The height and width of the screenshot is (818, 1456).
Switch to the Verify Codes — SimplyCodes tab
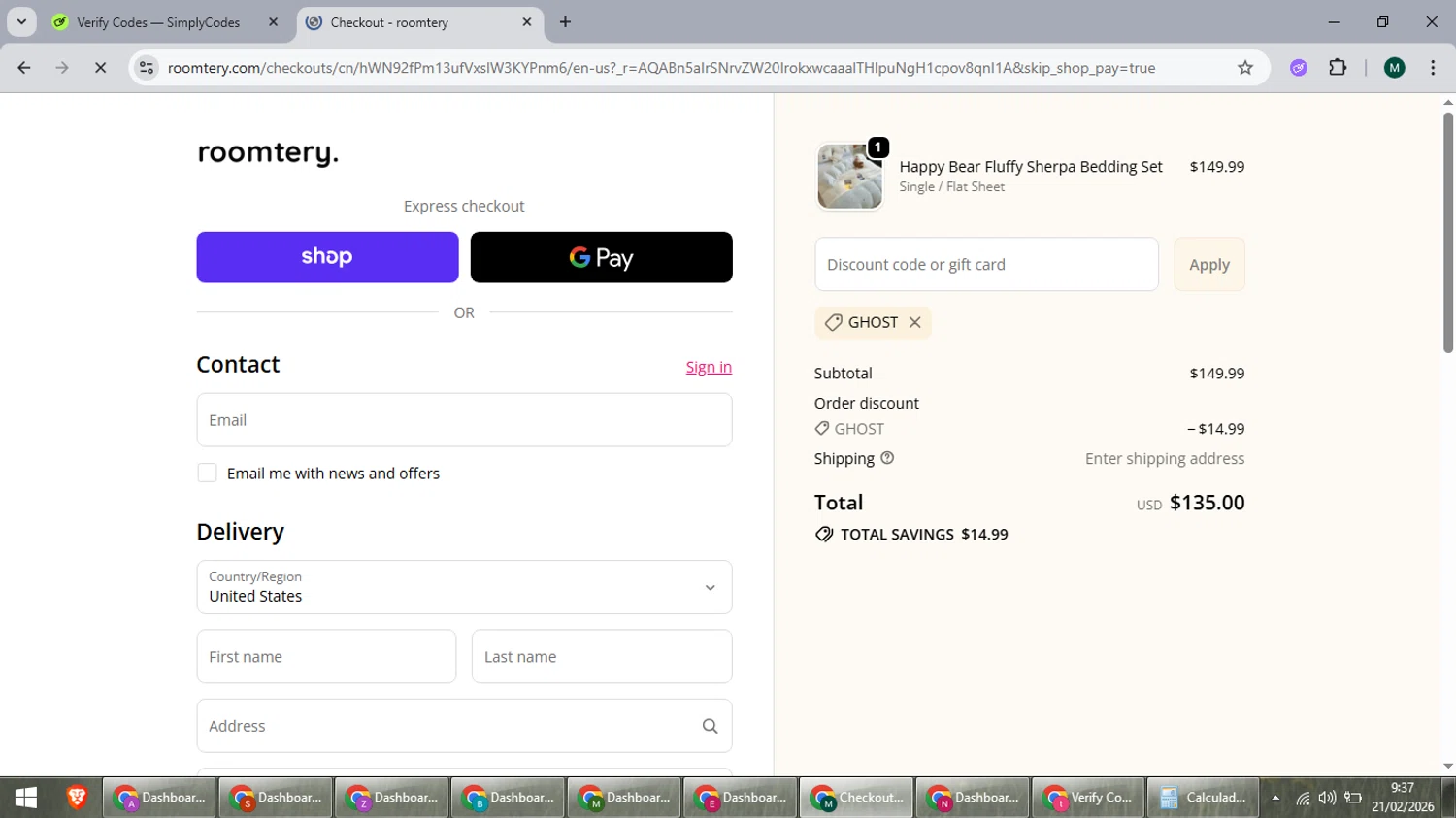click(157, 22)
